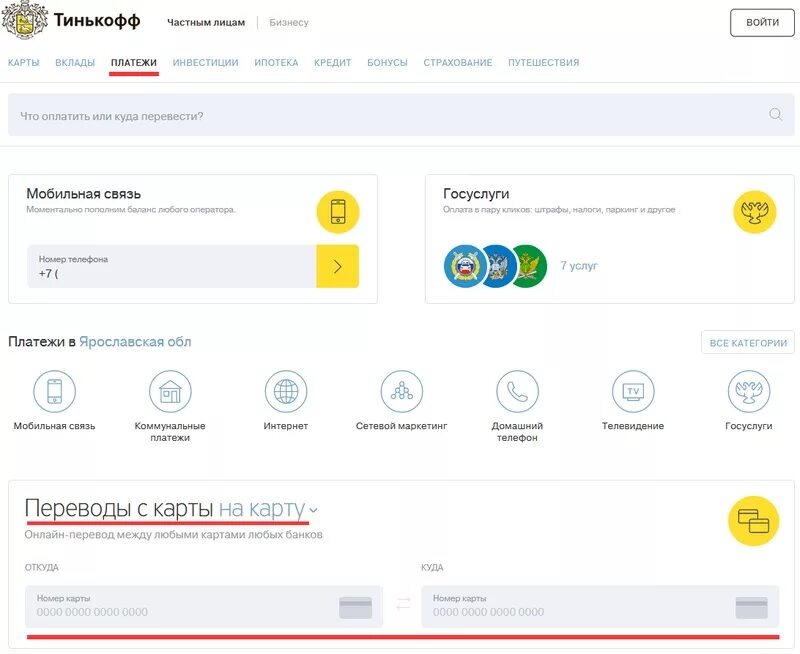Click card icon in the Куда field

[752, 608]
